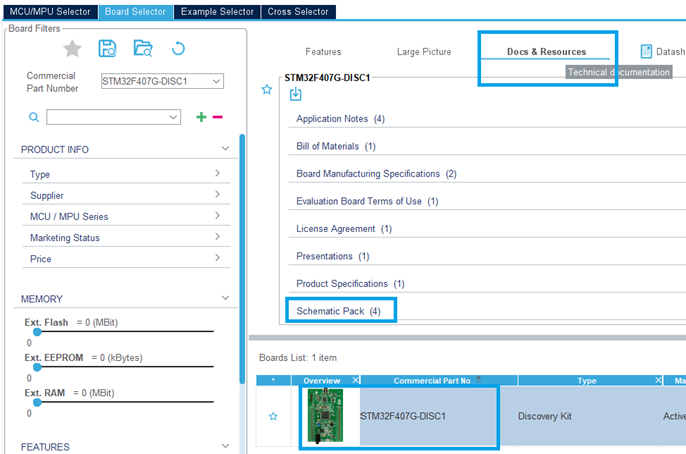Switch to Board Selector tab
The height and width of the screenshot is (454, 686).
(135, 12)
